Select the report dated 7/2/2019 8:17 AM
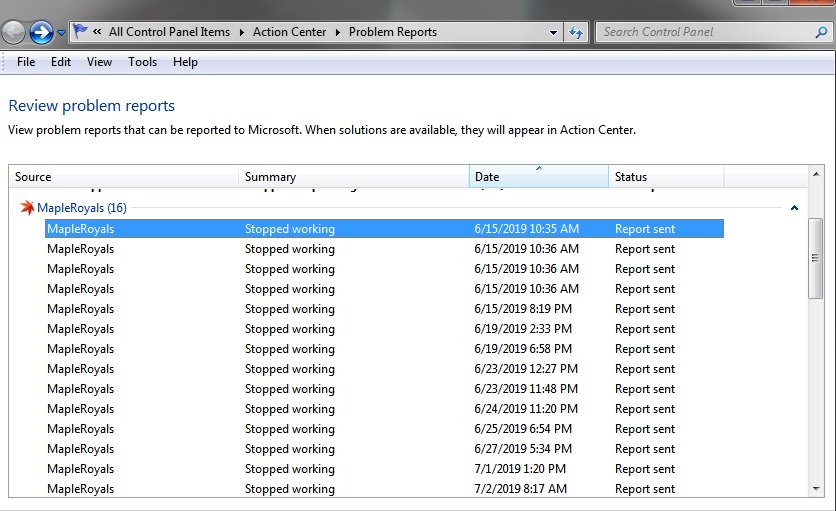This screenshot has width=836, height=511. click(384, 489)
